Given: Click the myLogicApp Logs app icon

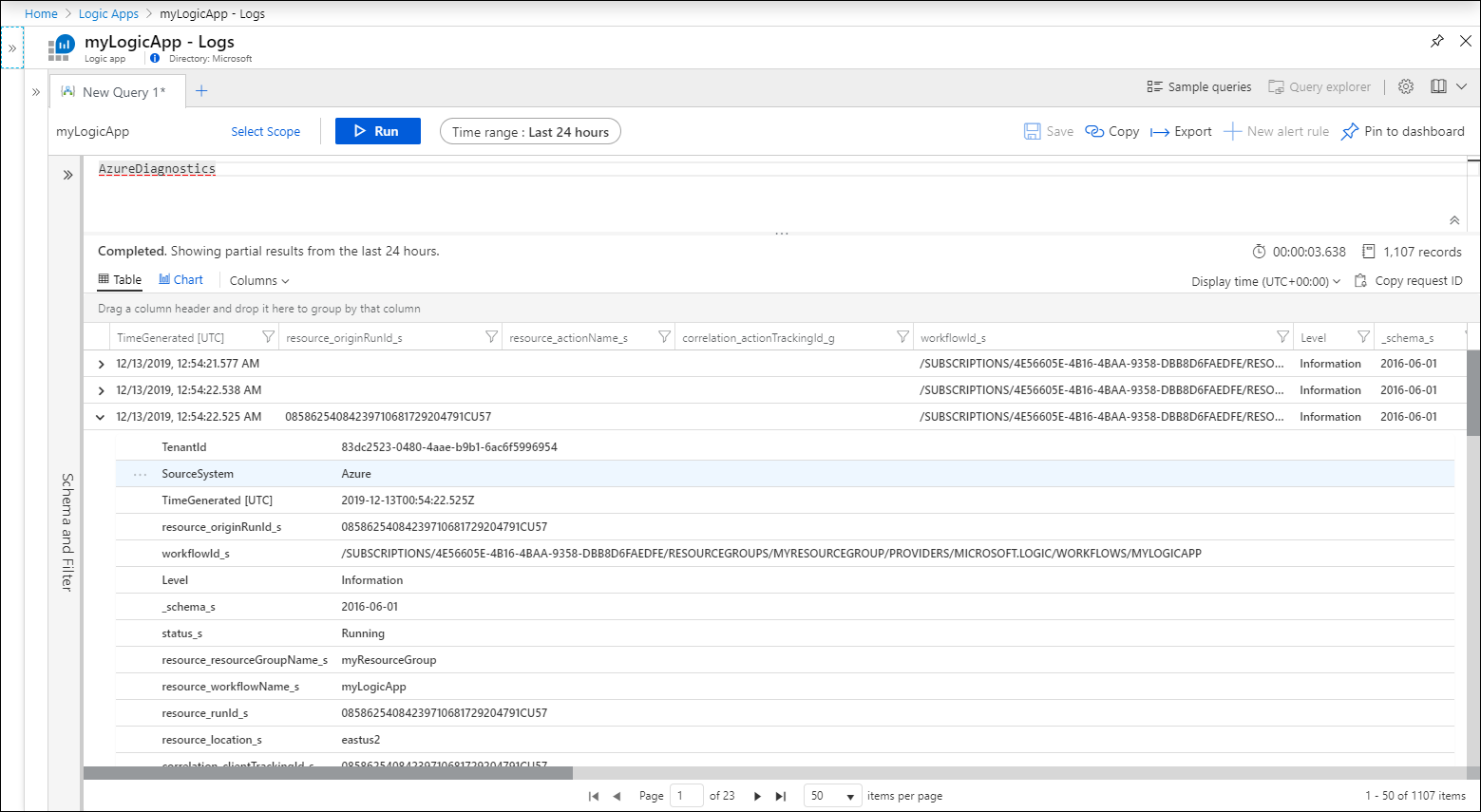Looking at the screenshot, I should click(63, 47).
